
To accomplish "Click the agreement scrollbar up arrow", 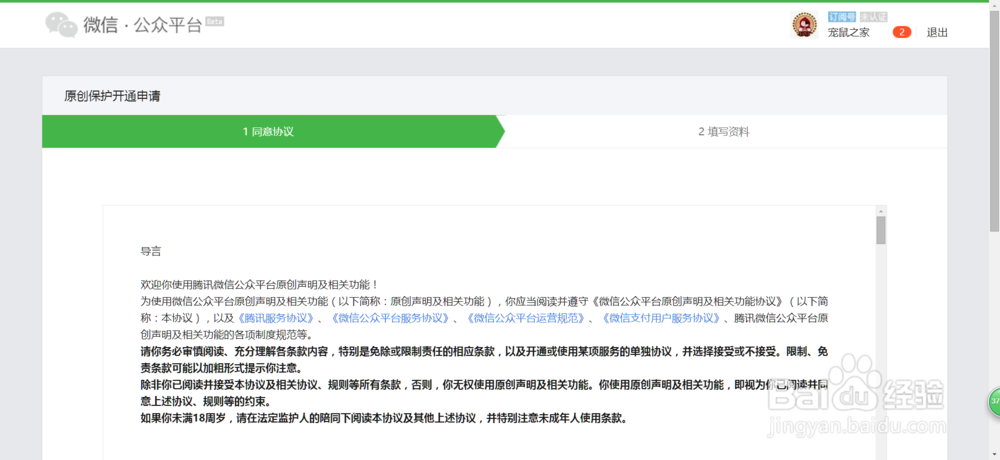I will (881, 211).
